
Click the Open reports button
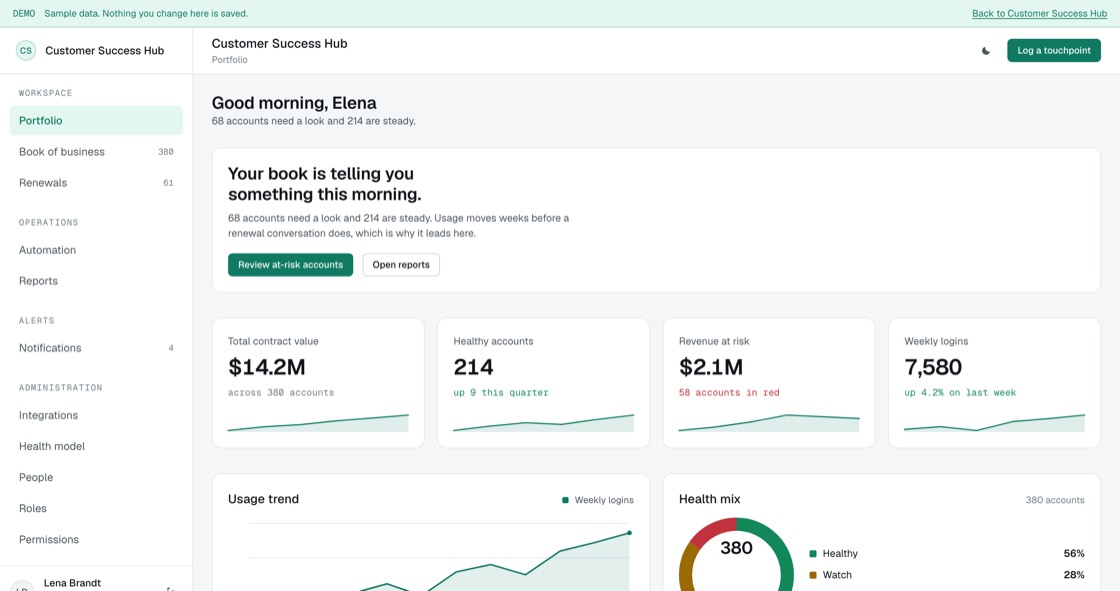[x=401, y=264]
